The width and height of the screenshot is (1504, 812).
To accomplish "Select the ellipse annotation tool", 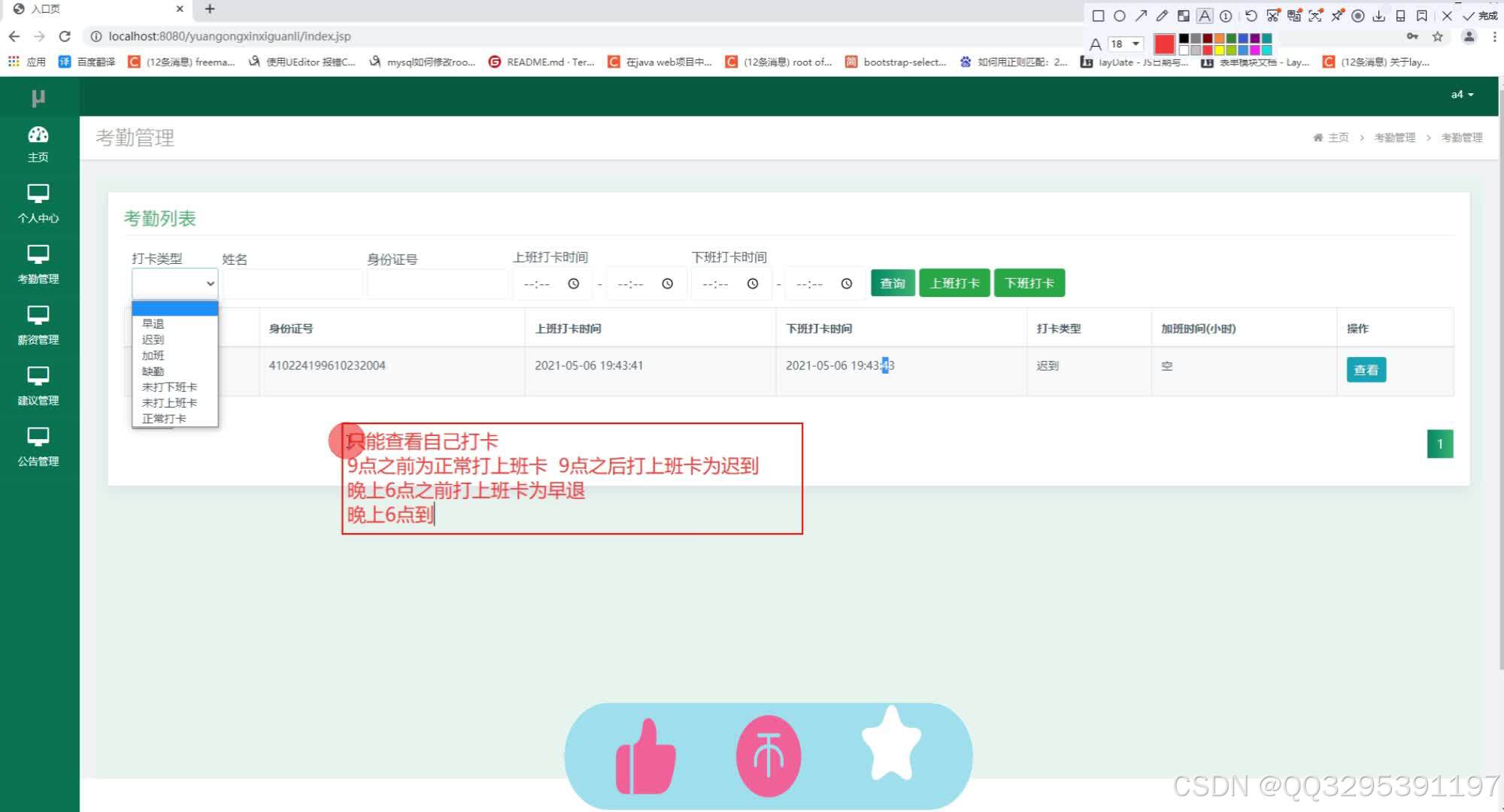I will 1120,16.
